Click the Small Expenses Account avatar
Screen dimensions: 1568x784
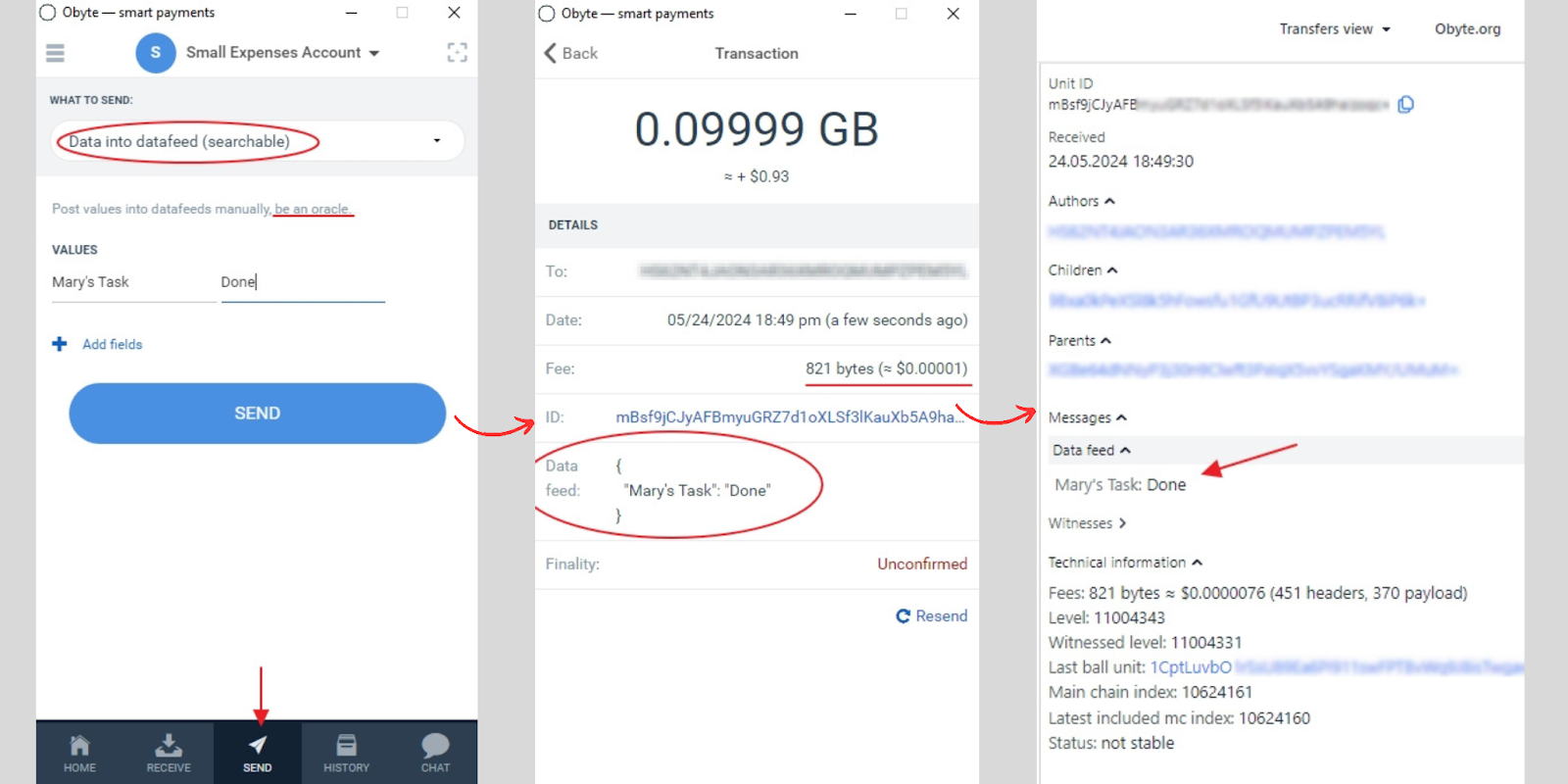coord(156,53)
